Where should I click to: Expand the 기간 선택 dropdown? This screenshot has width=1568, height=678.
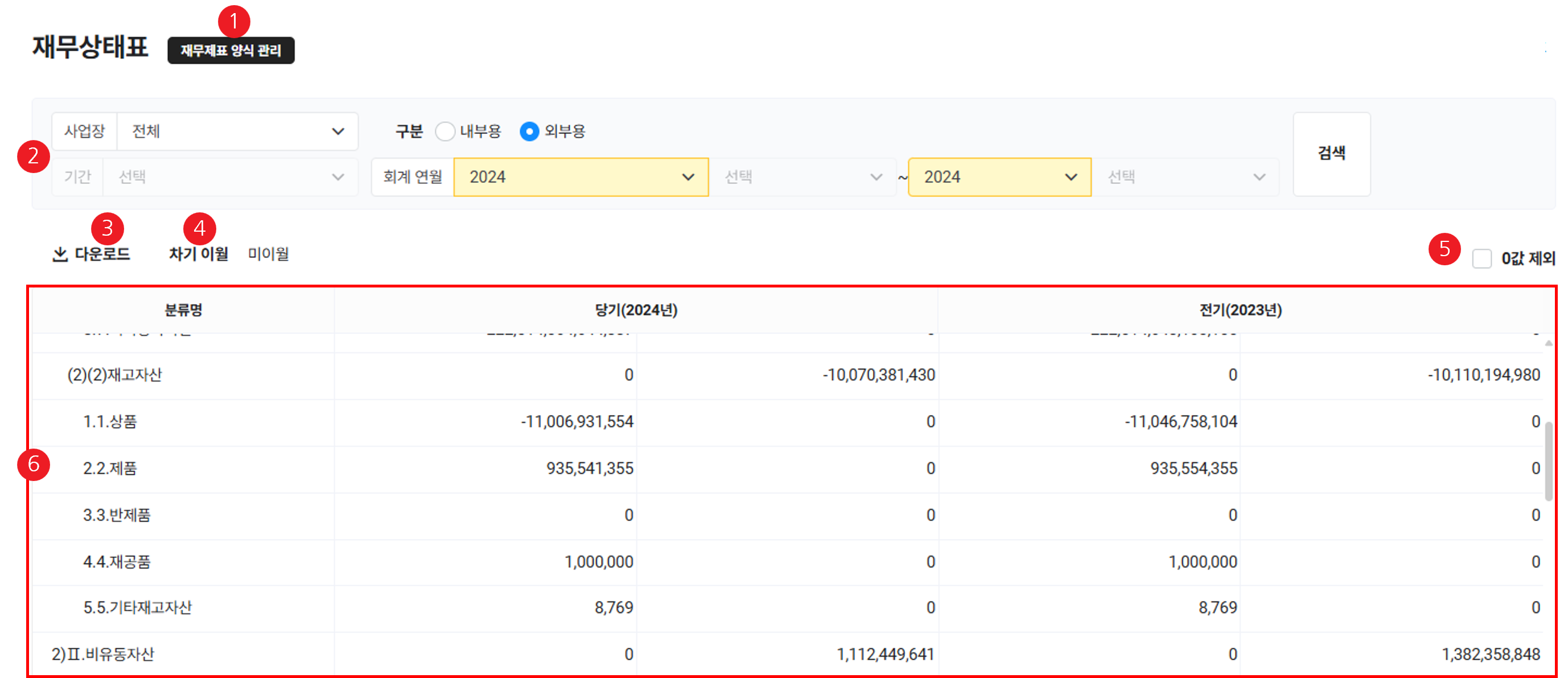(230, 177)
